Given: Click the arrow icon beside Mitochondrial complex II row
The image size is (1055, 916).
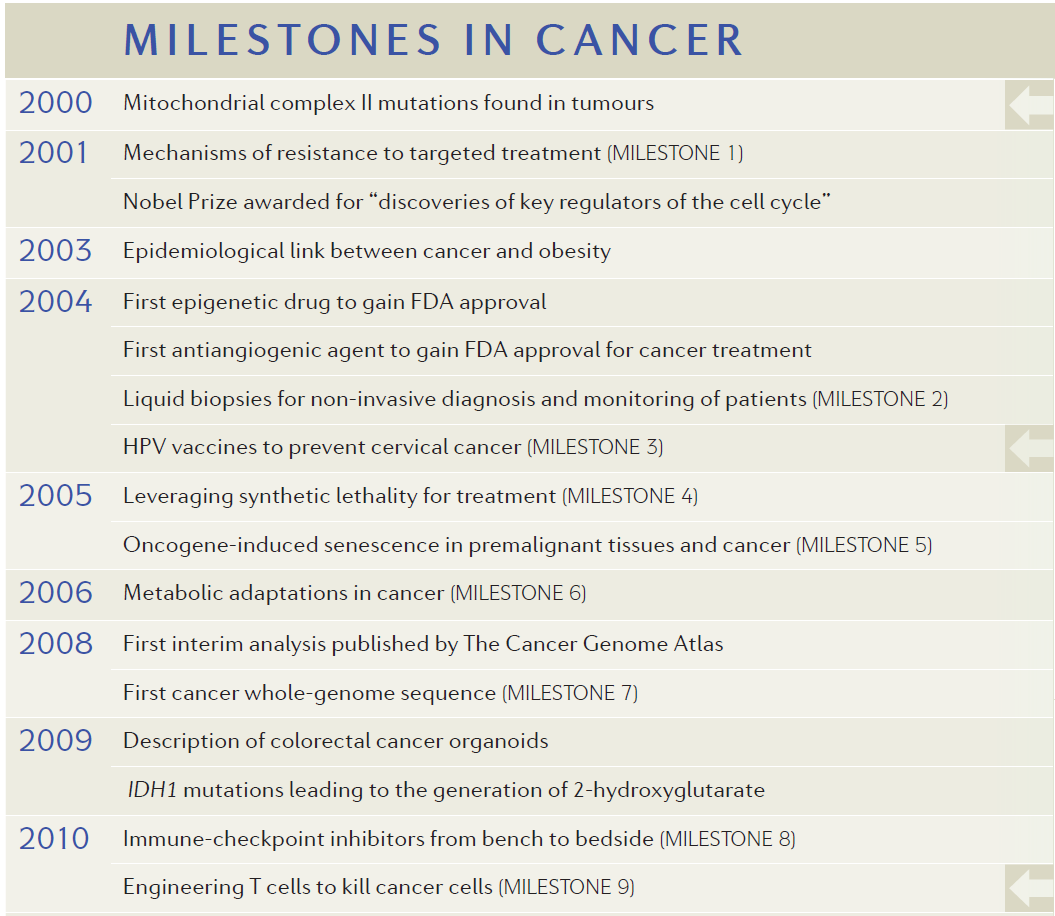Looking at the screenshot, I should tap(1029, 105).
